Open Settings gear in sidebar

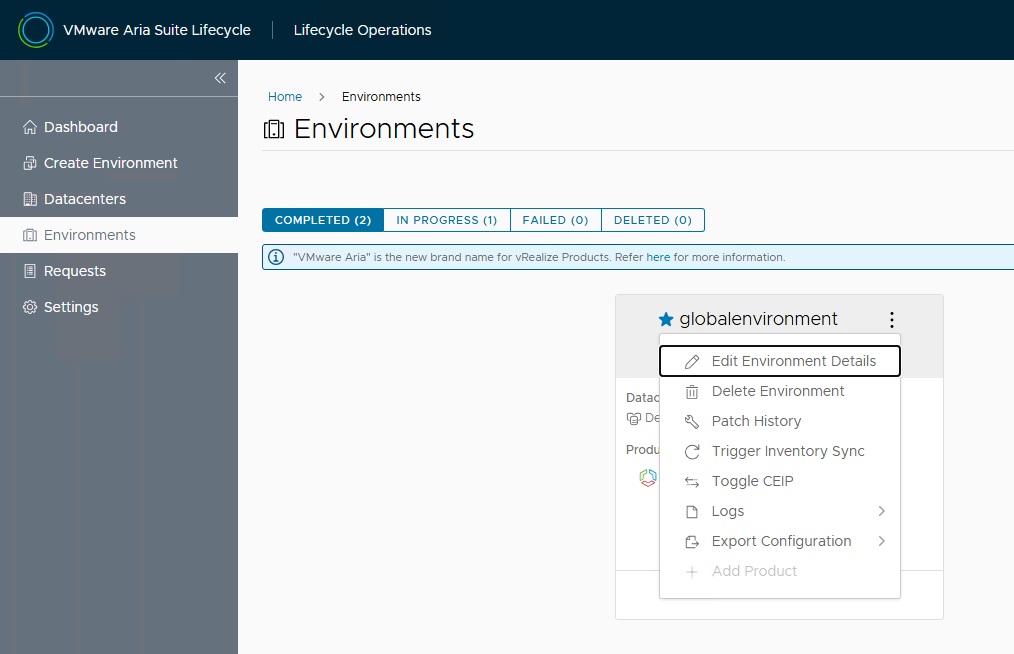(x=30, y=307)
